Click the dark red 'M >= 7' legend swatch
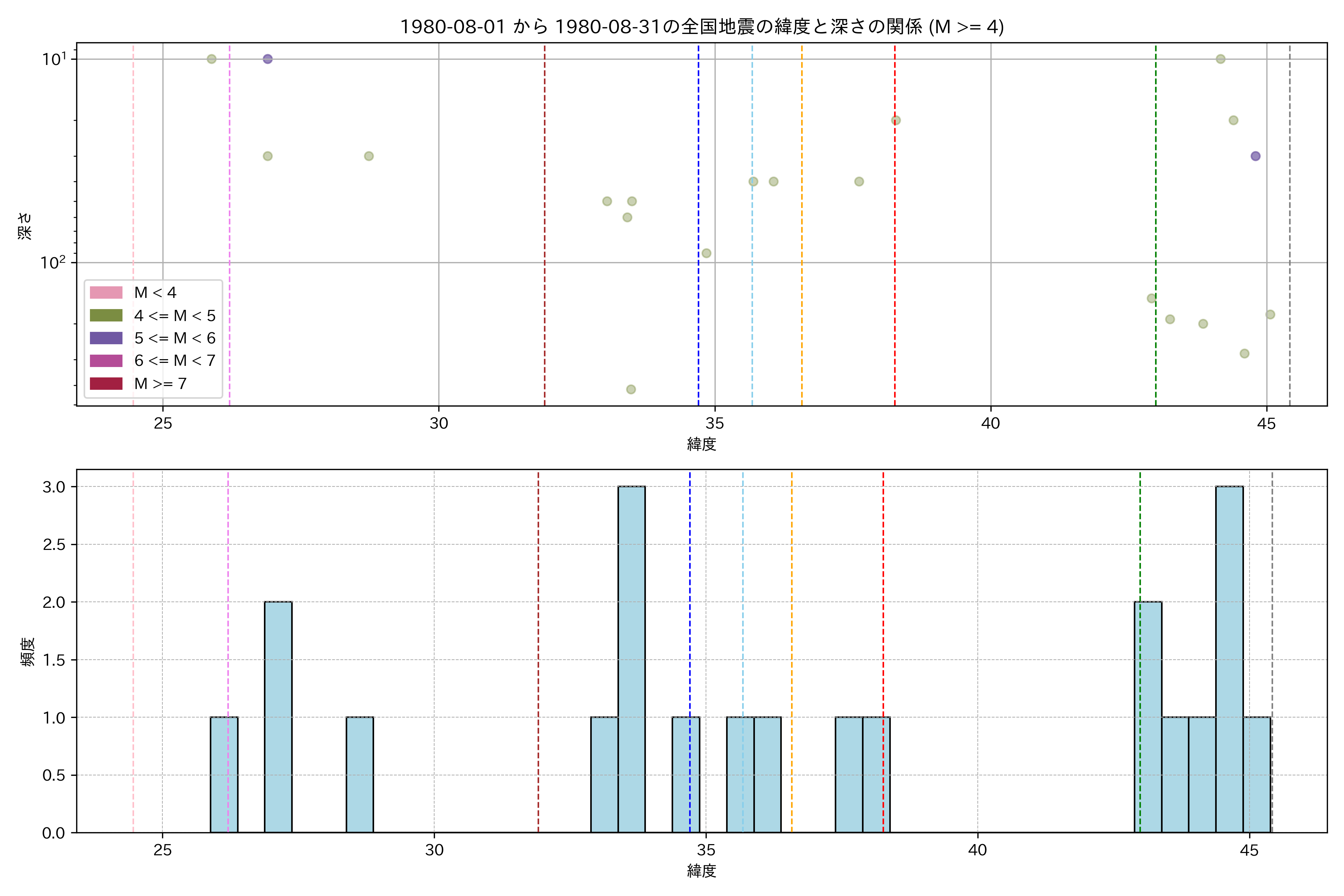This screenshot has width=1344, height=896. (106, 383)
